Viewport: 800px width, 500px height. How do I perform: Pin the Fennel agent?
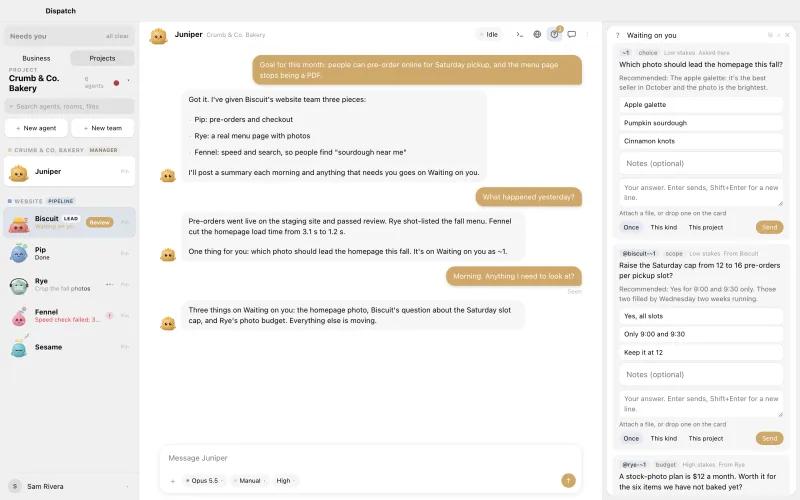point(124,316)
